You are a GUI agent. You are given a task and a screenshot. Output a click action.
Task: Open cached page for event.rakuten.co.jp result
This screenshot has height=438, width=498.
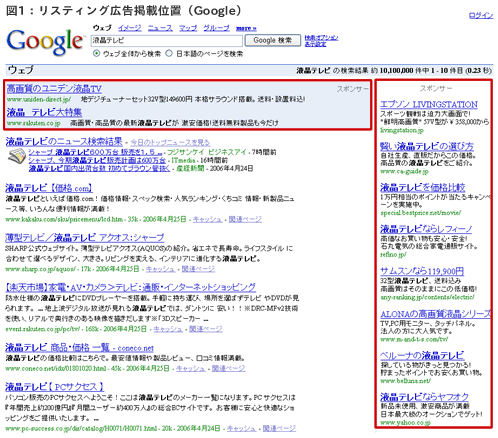click(168, 329)
